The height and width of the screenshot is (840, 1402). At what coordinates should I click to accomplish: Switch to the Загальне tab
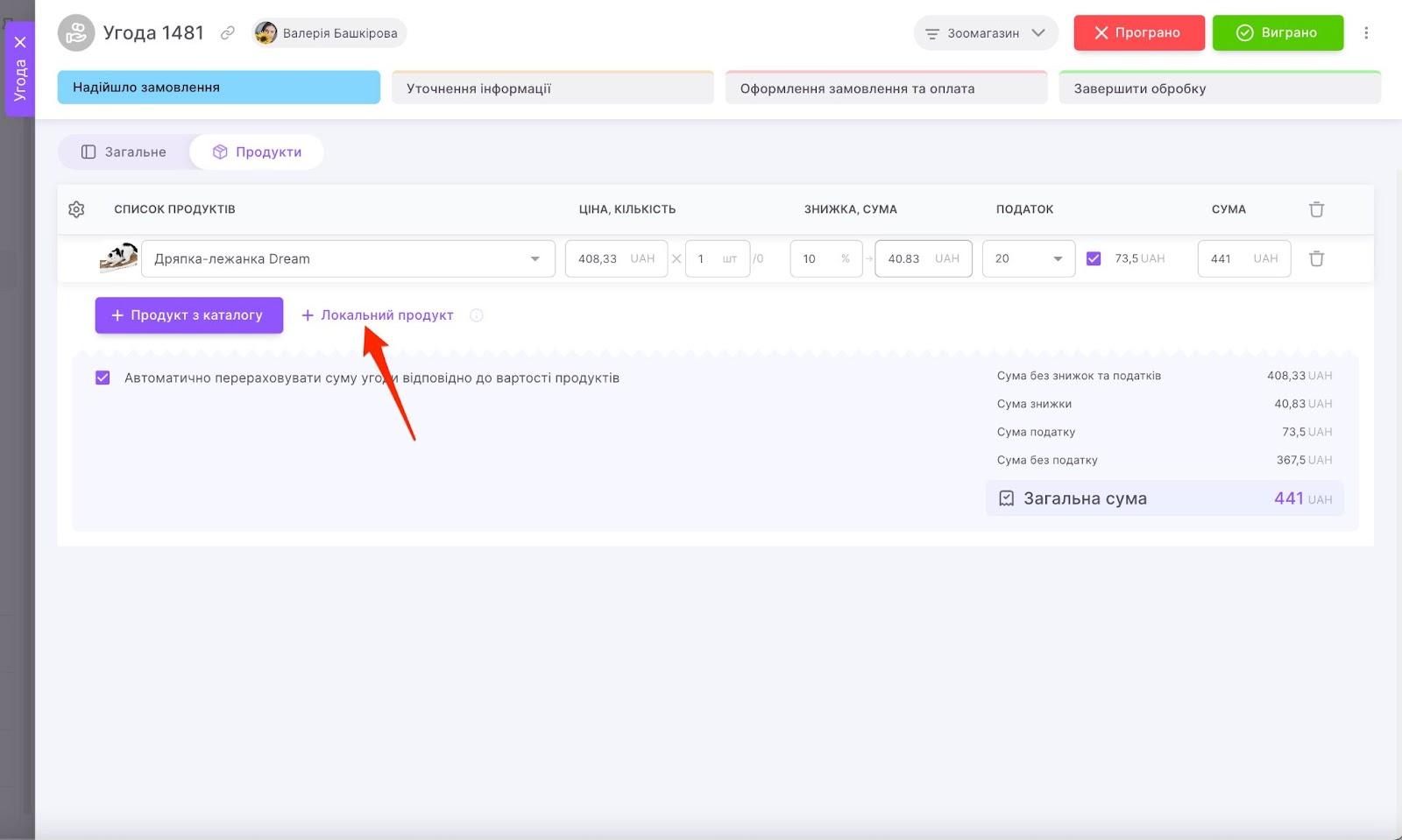pyautogui.click(x=124, y=152)
